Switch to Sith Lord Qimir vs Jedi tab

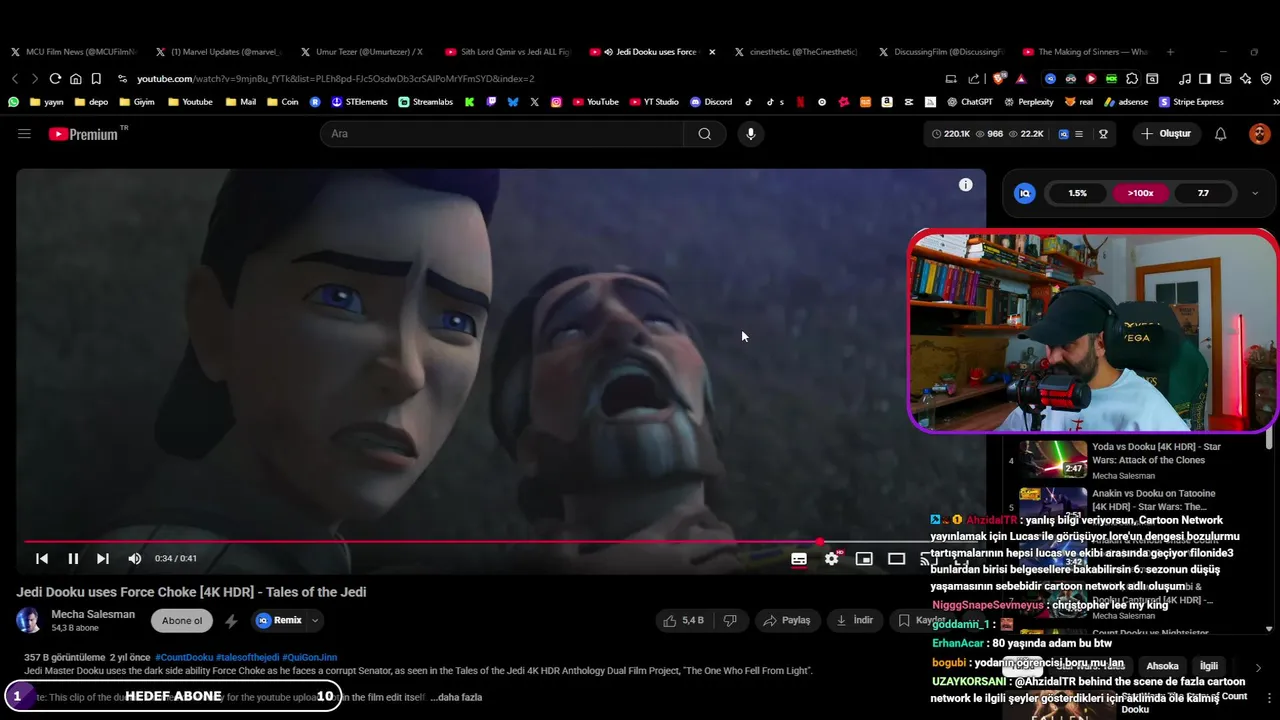509,52
